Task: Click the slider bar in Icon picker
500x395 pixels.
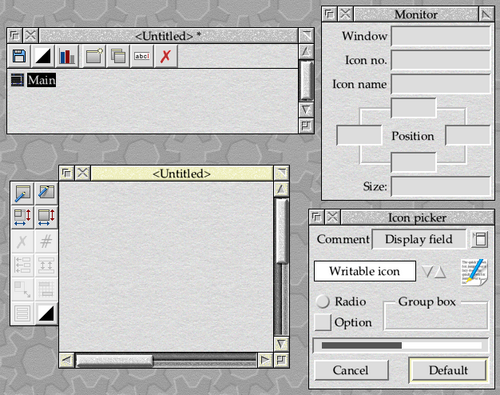Action: pyautogui.click(x=401, y=345)
